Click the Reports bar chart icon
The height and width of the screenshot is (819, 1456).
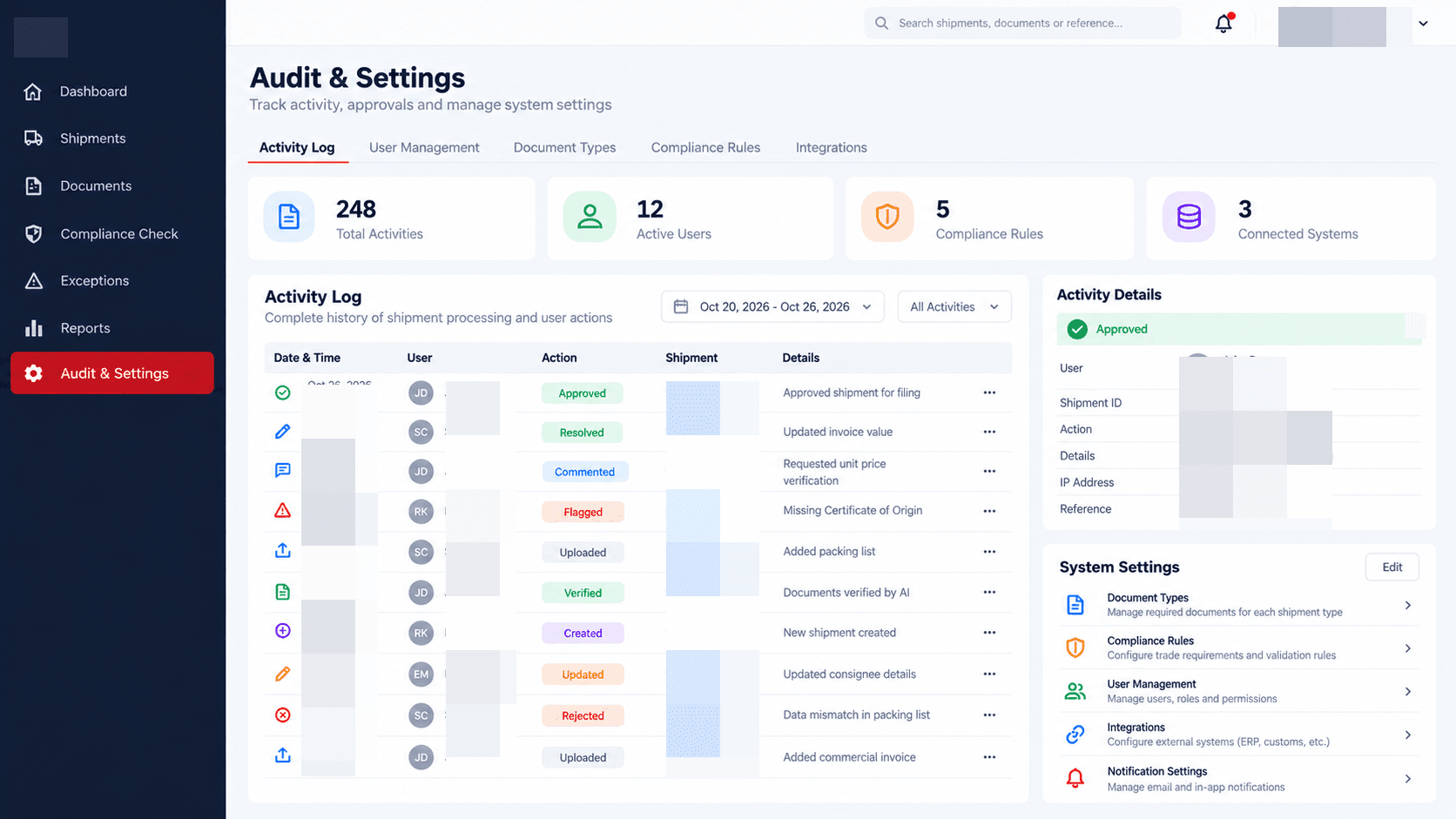pyautogui.click(x=33, y=328)
